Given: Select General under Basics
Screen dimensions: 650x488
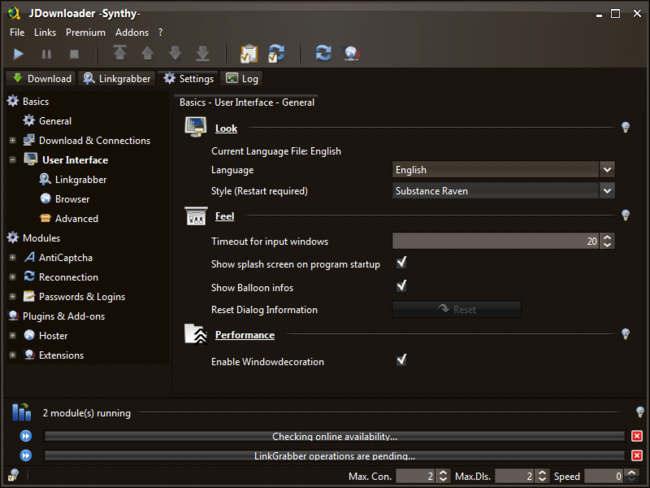Looking at the screenshot, I should [55, 121].
